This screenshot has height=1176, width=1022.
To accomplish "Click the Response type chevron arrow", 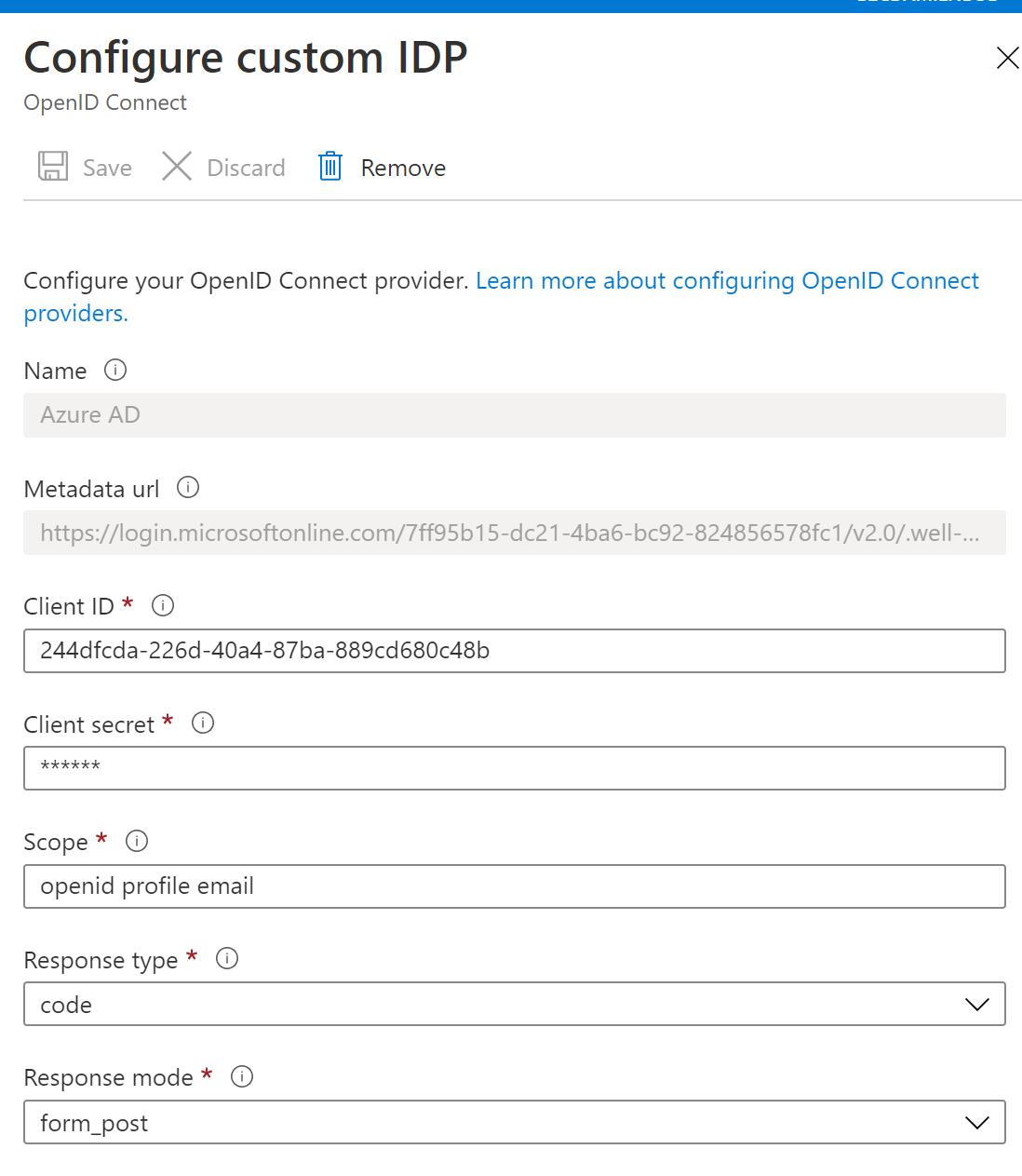I will point(976,1005).
